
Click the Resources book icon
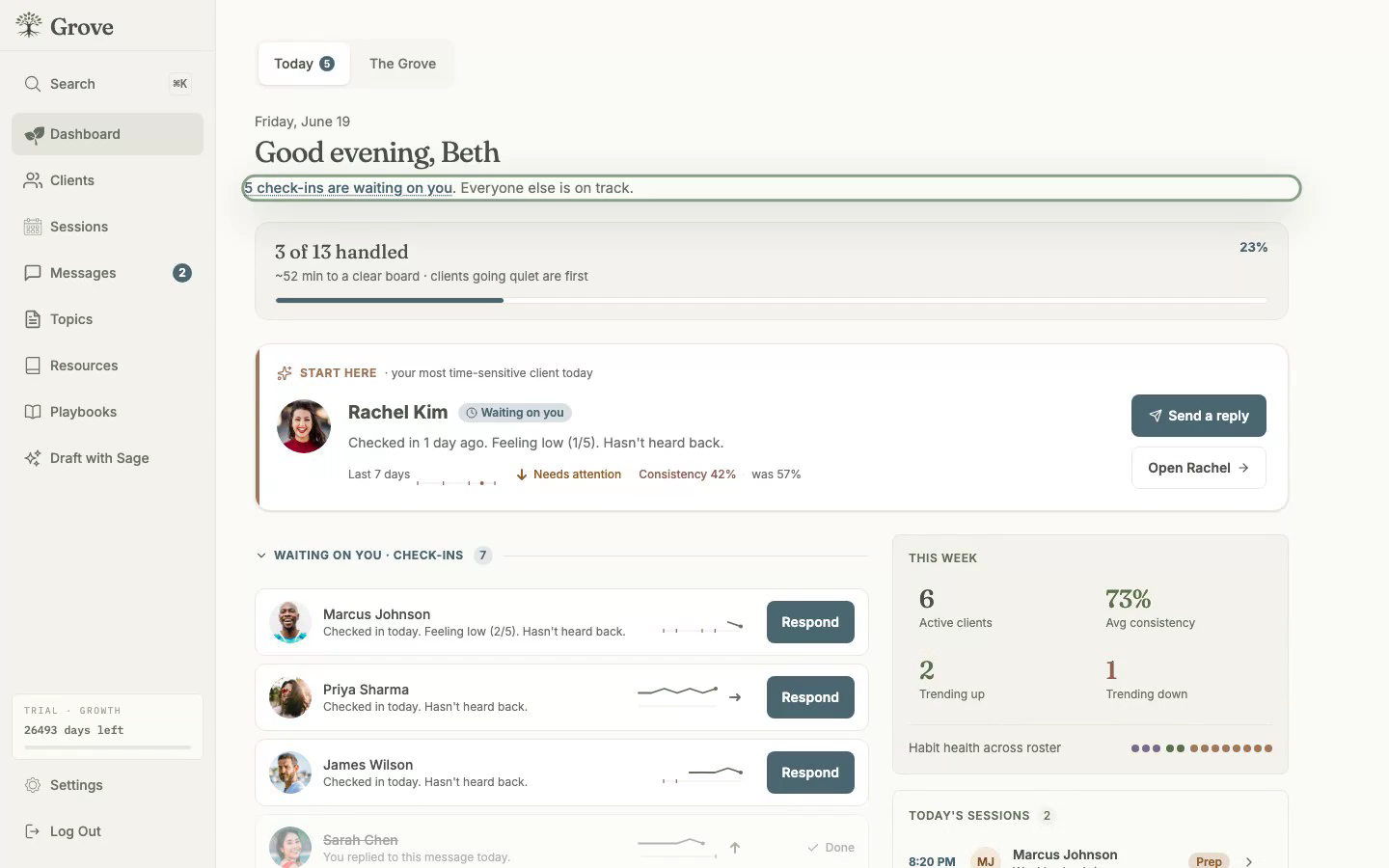tap(33, 366)
